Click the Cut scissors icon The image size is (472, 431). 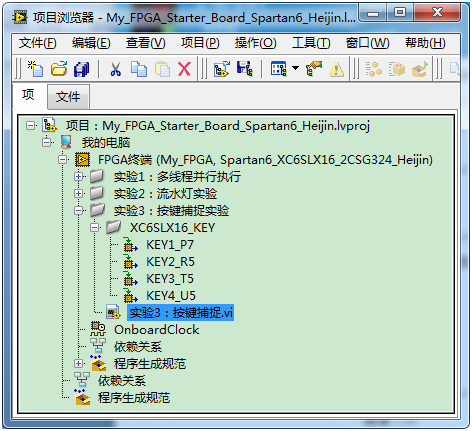pyautogui.click(x=115, y=69)
